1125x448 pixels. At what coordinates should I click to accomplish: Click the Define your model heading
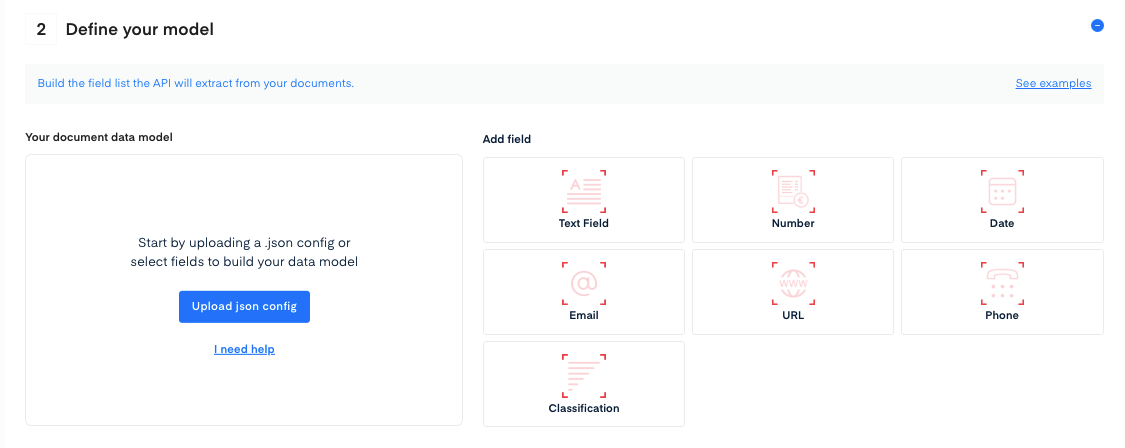[x=140, y=30]
